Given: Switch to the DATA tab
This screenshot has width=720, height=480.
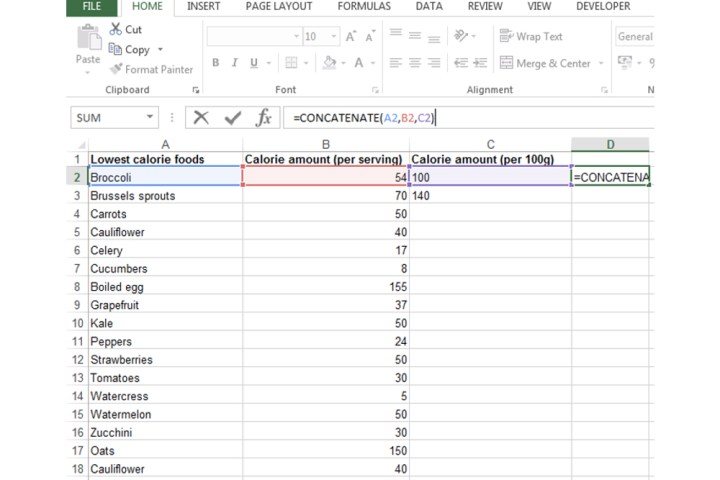Looking at the screenshot, I should (x=429, y=6).
